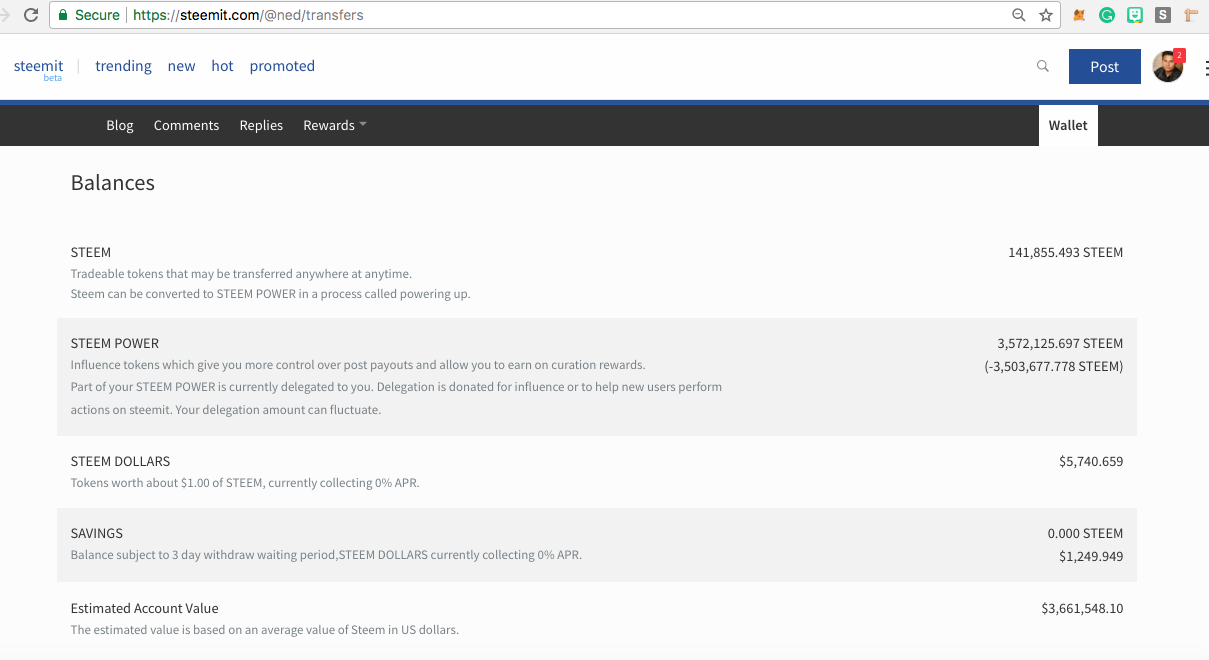
Task: Bookmark this page with the star icon
Action: pyautogui.click(x=1046, y=15)
